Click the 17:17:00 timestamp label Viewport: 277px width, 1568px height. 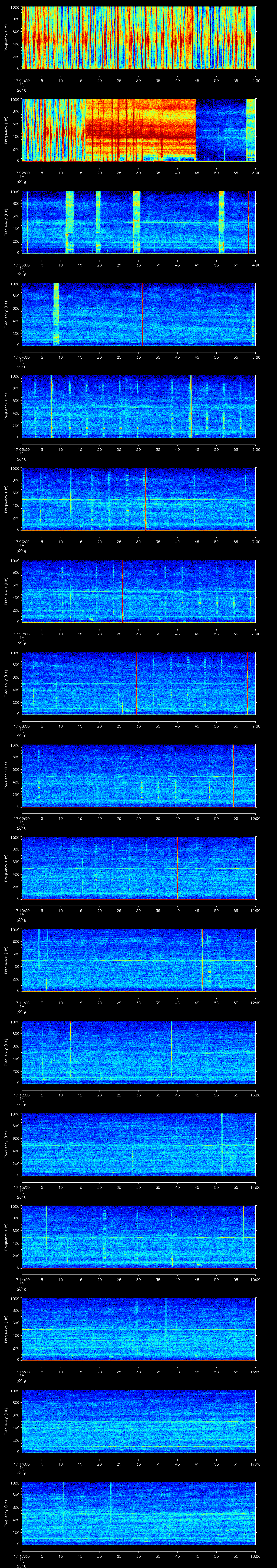(x=22, y=1556)
